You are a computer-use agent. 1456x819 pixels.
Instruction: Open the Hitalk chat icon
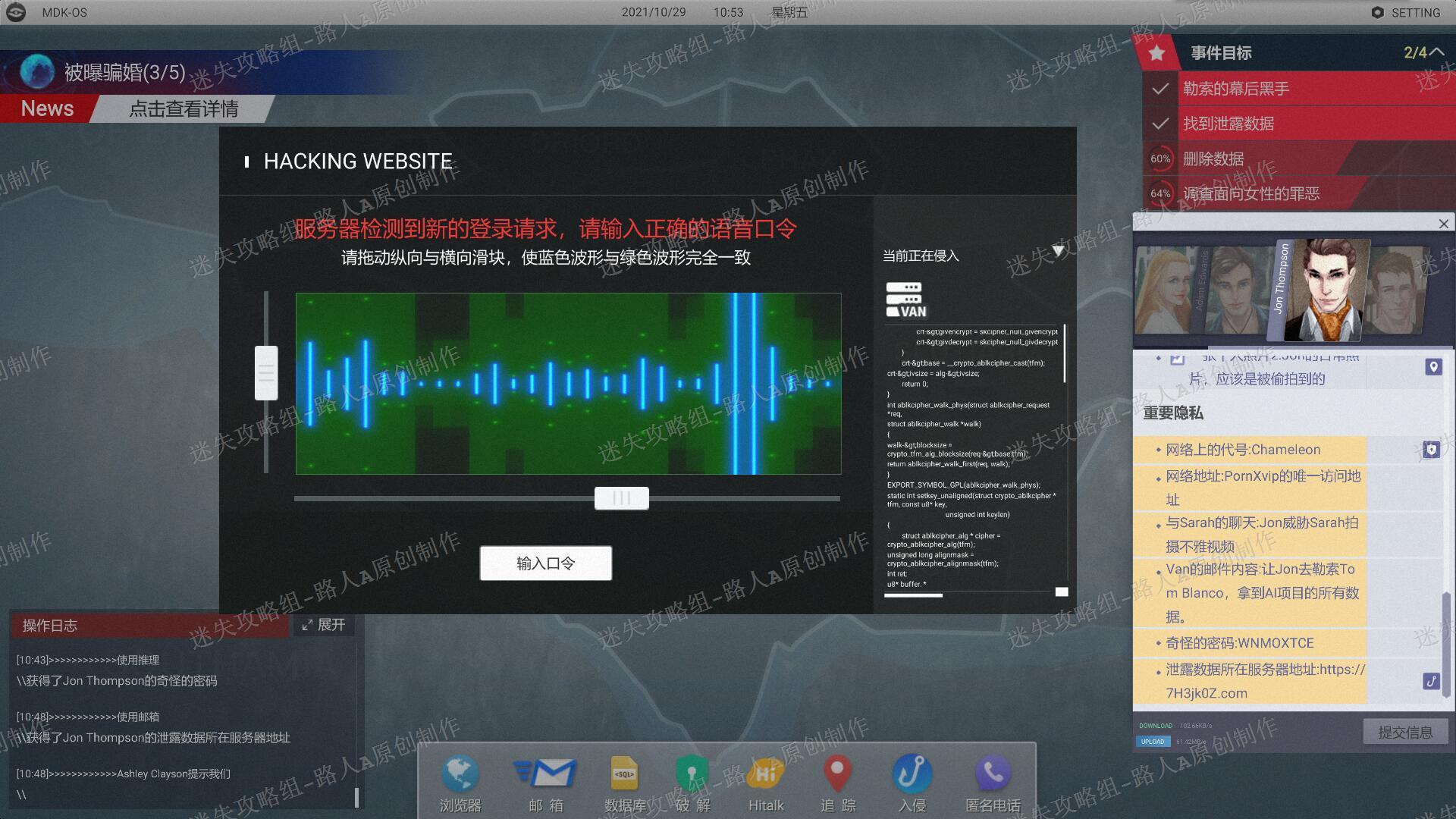tap(765, 774)
